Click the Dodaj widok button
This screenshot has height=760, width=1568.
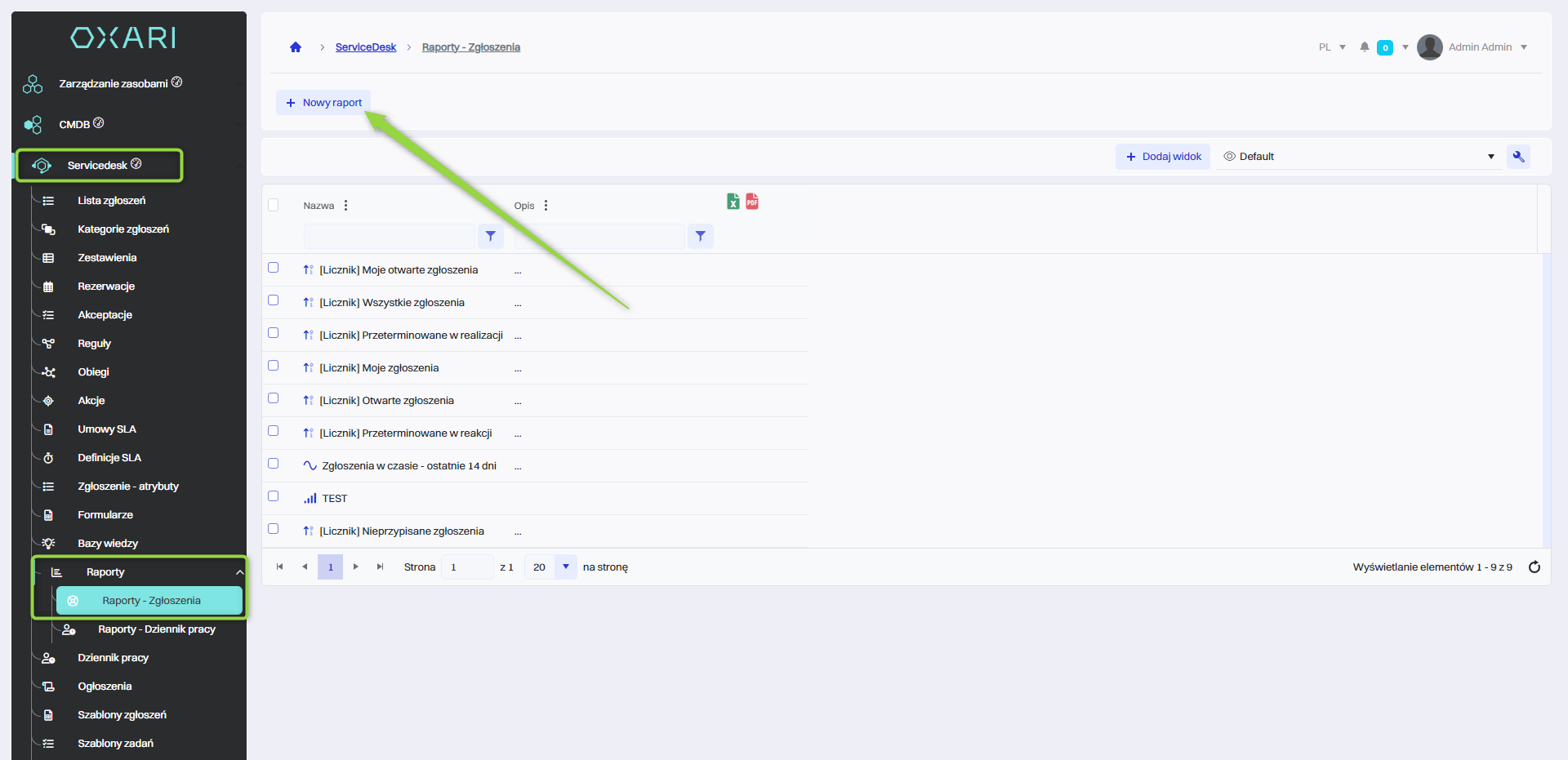1163,157
